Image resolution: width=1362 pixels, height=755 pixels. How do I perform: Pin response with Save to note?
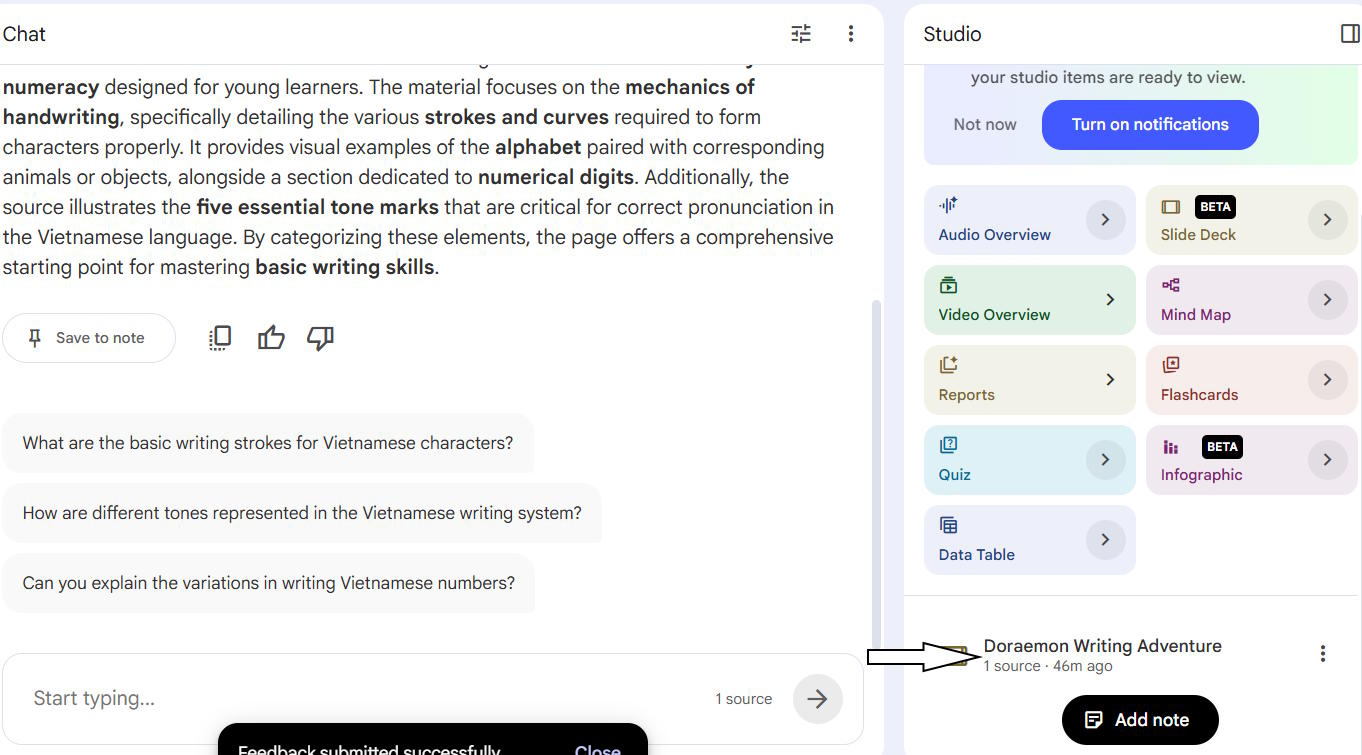click(x=89, y=338)
